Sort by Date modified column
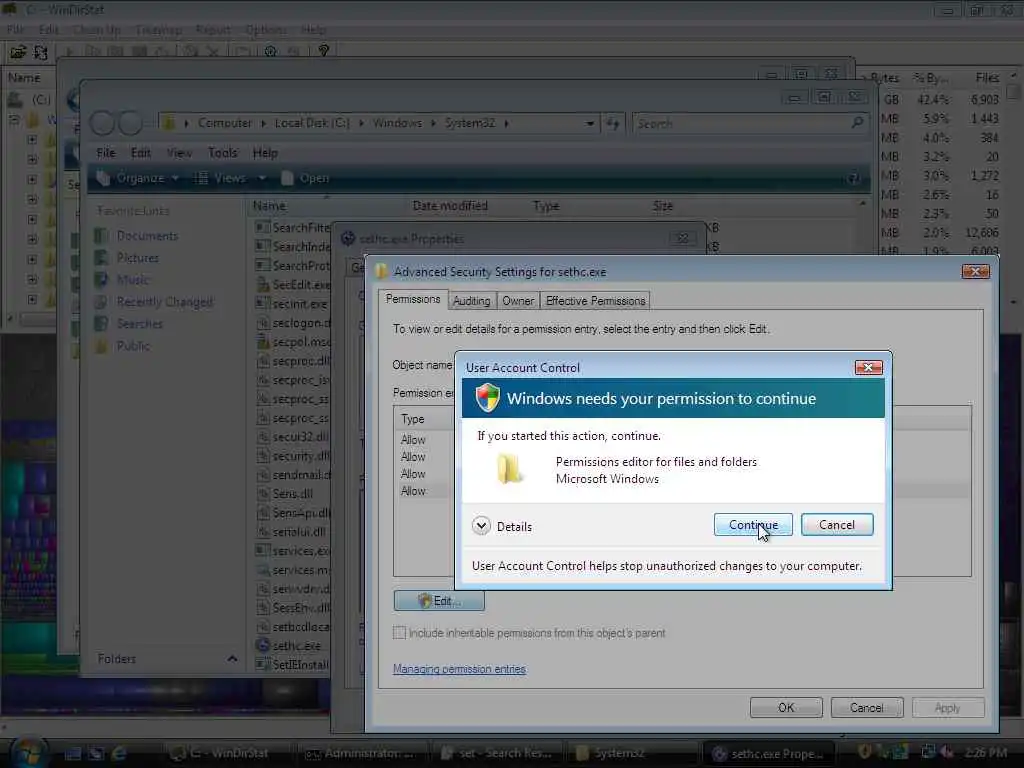The width and height of the screenshot is (1024, 768). point(450,206)
